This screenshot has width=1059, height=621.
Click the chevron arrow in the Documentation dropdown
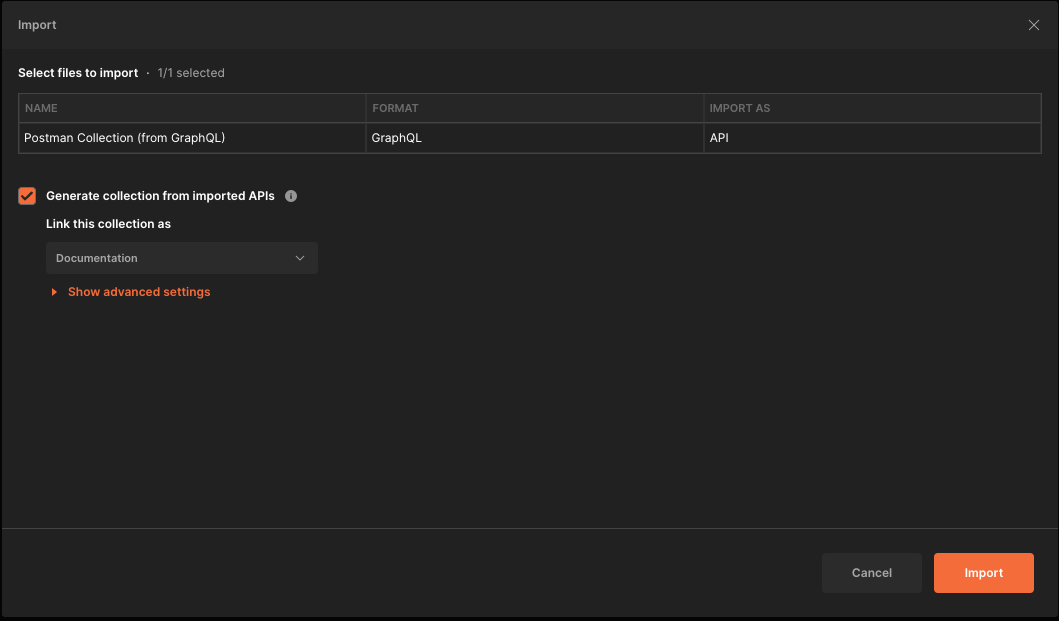[x=300, y=258]
